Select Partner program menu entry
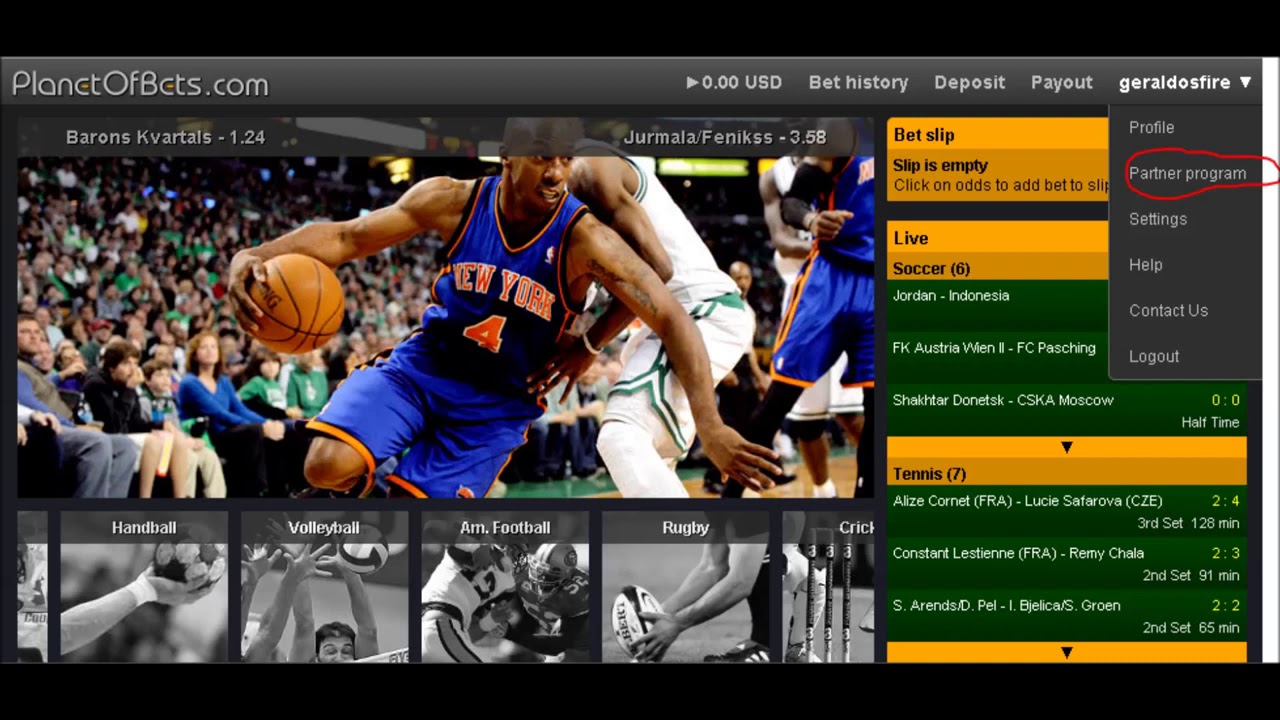 [1187, 174]
